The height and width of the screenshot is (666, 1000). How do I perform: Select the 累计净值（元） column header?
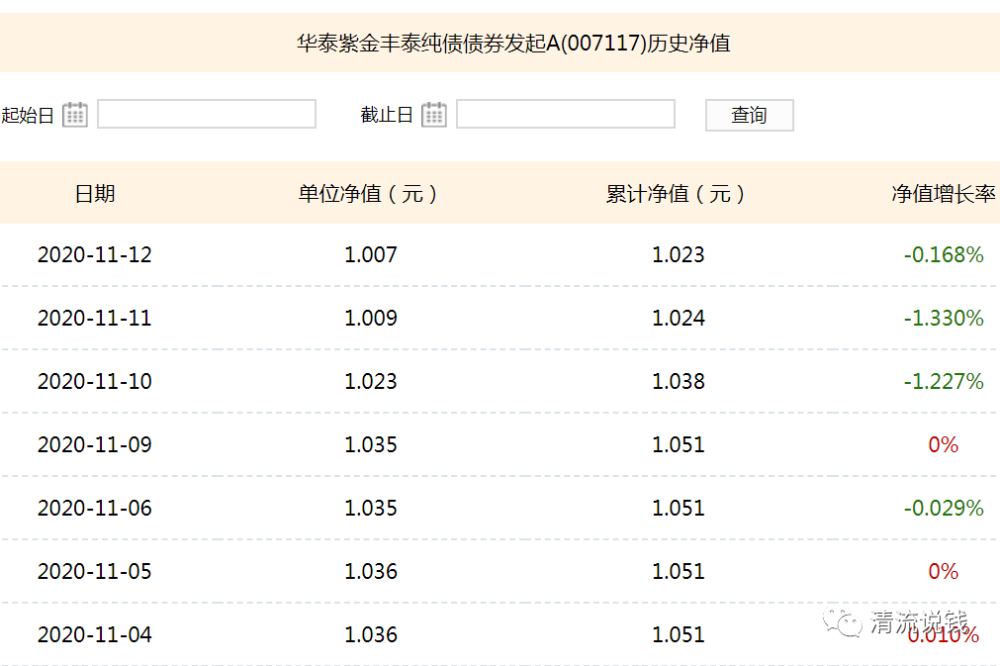pos(676,193)
